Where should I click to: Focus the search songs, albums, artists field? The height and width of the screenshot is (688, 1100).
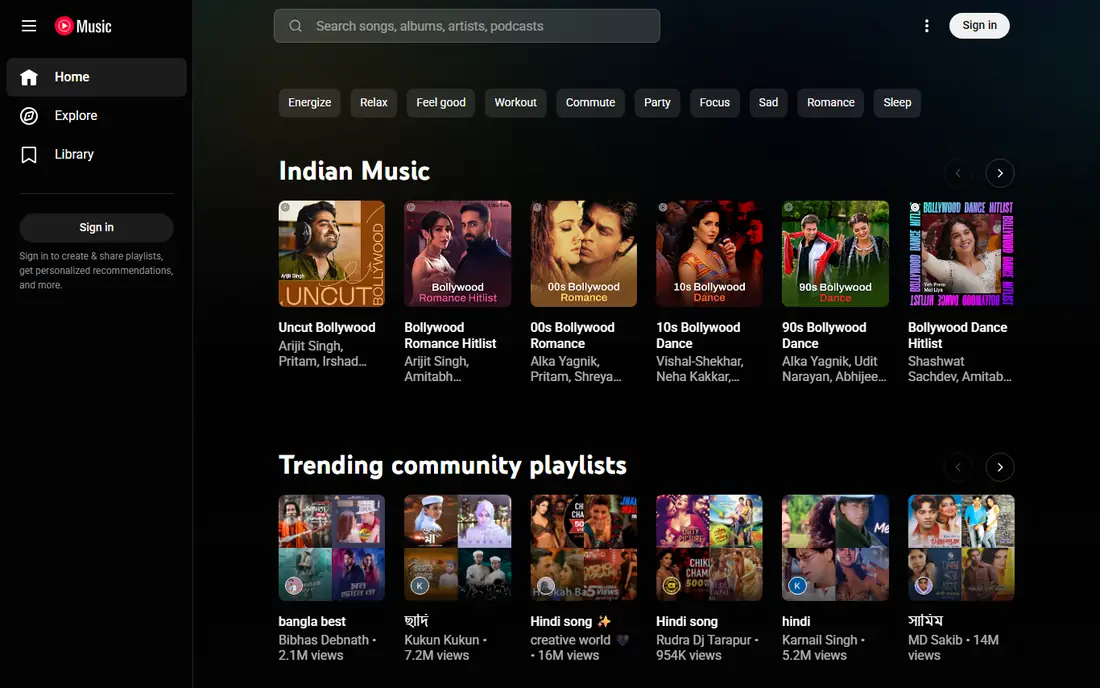467,26
